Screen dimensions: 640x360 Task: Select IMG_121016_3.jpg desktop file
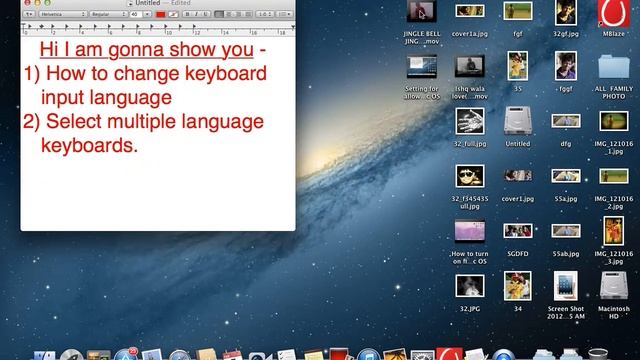click(613, 241)
